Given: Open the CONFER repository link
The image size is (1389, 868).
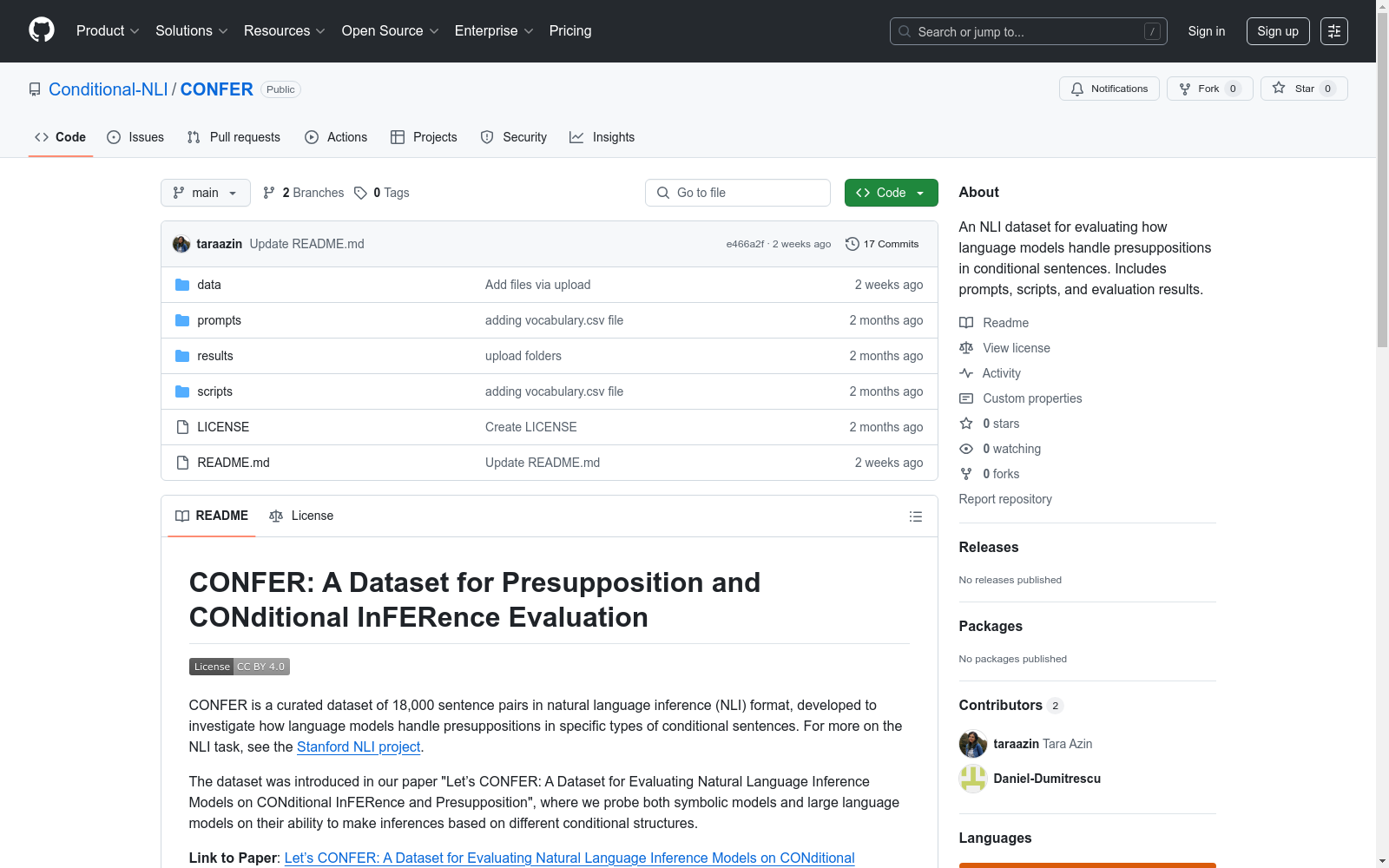Looking at the screenshot, I should tap(217, 89).
